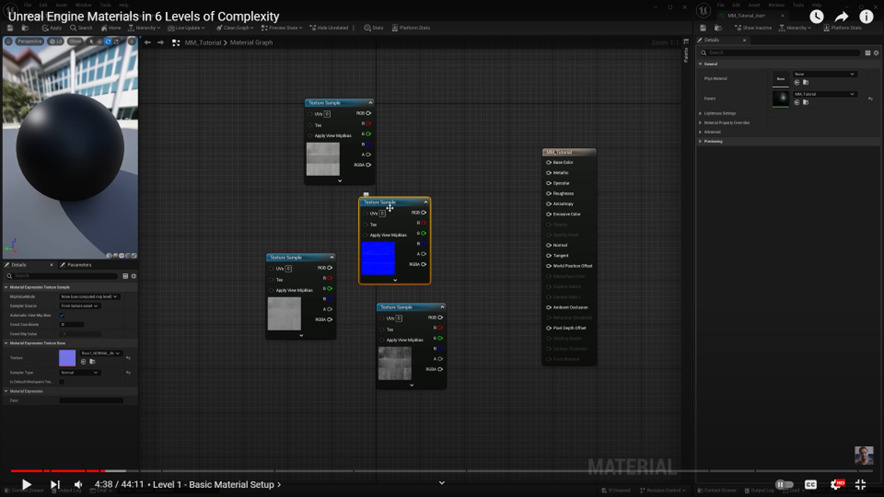Navigate back in the graph
The width and height of the screenshot is (884, 497).
tap(148, 42)
